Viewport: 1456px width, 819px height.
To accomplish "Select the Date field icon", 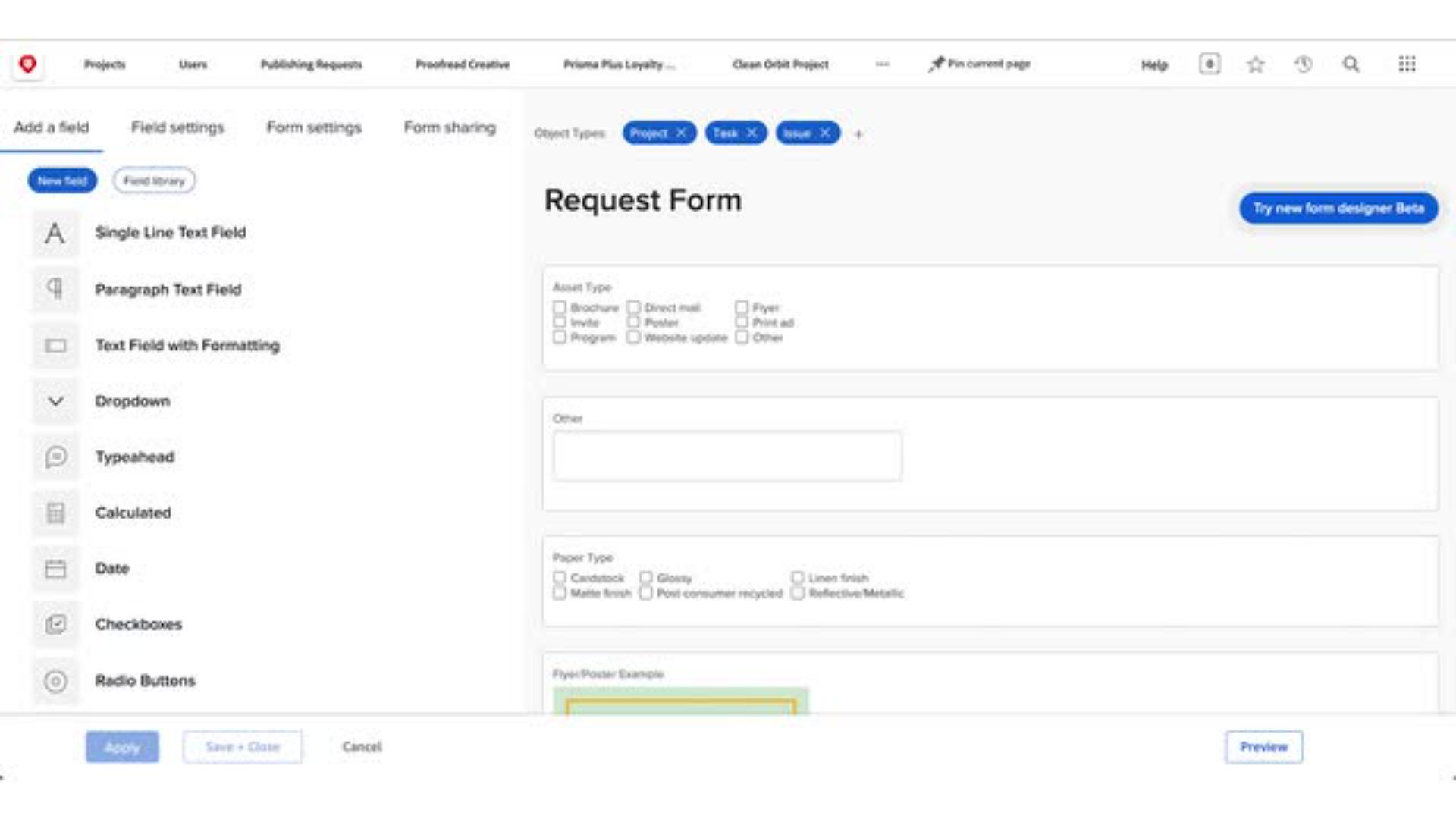I will tap(55, 568).
